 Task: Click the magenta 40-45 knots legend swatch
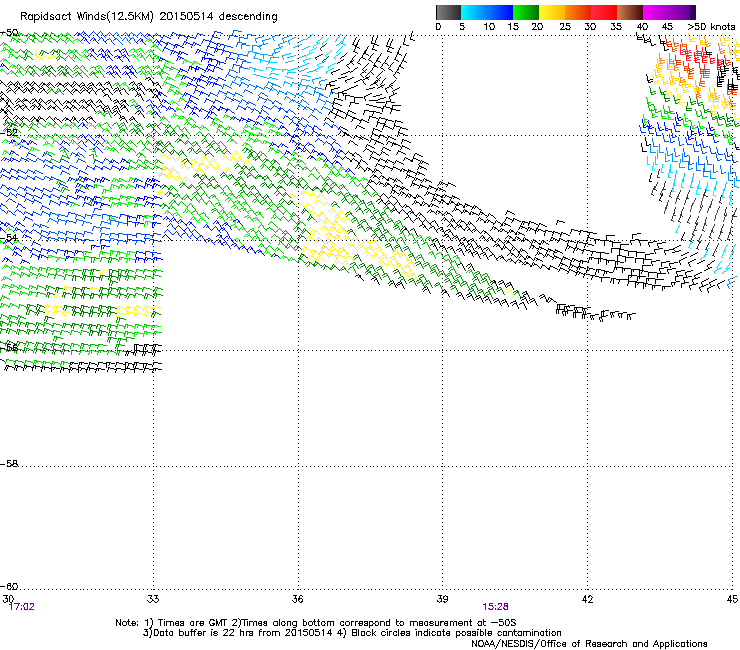(656, 12)
